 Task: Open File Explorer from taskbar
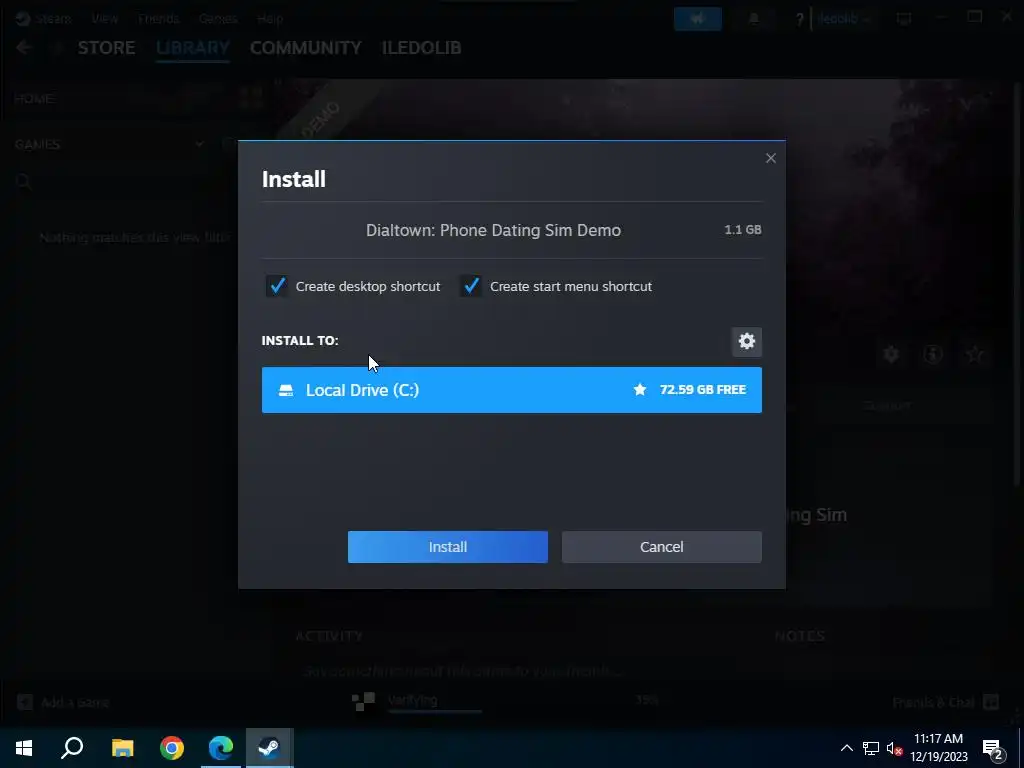point(122,748)
